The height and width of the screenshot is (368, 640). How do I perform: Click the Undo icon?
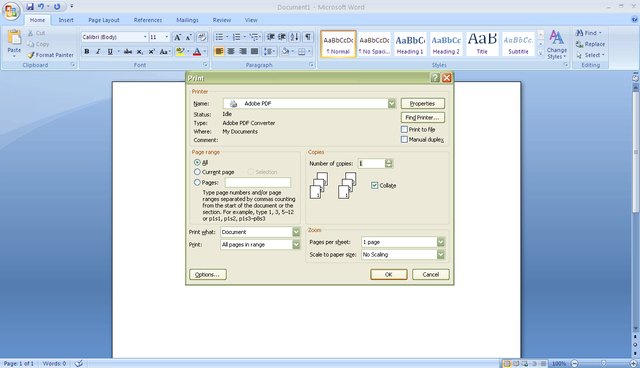click(x=41, y=7)
